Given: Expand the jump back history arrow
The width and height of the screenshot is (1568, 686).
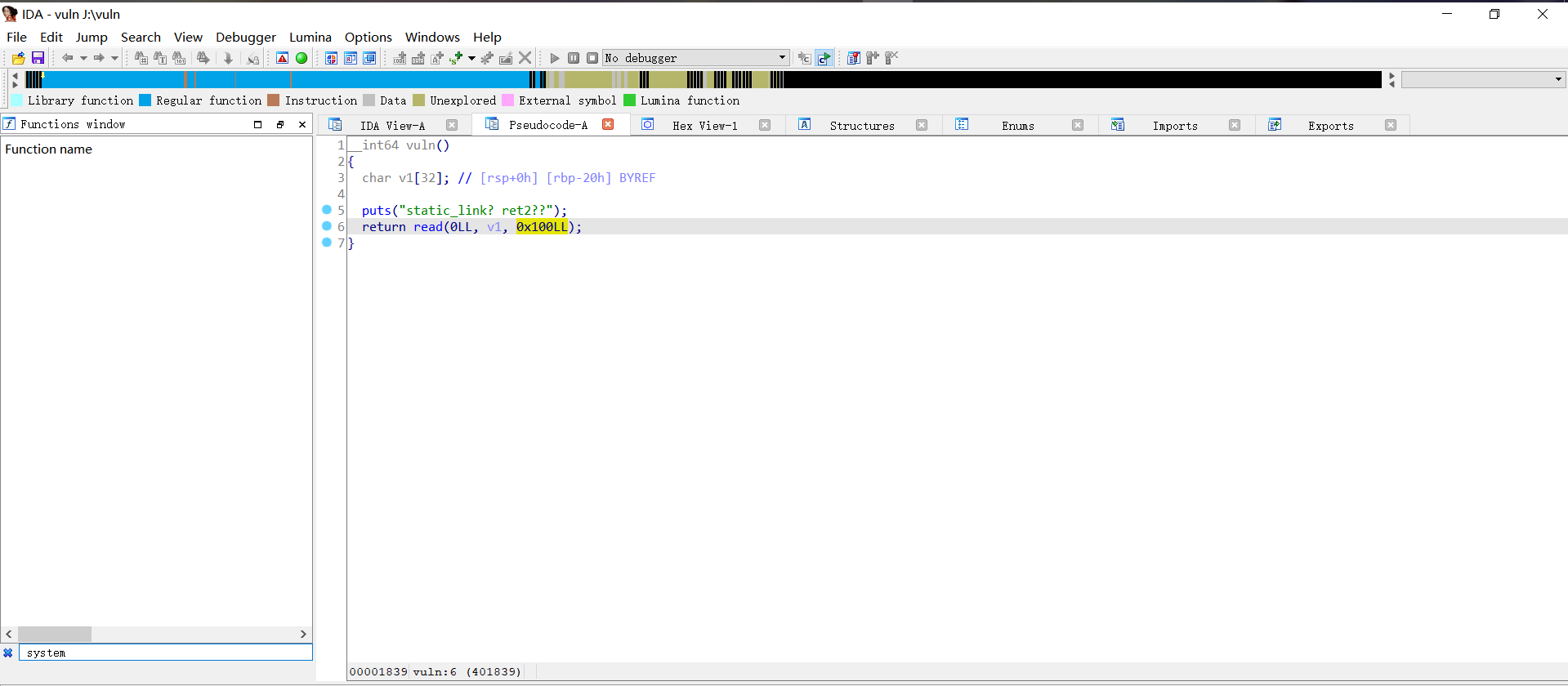Looking at the screenshot, I should pos(83,58).
